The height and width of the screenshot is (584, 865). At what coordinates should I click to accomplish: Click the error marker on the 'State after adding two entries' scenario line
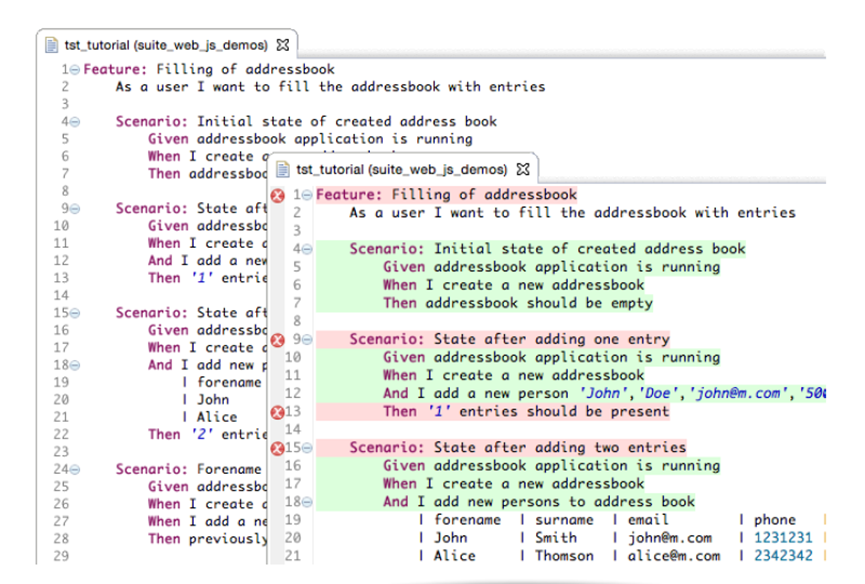coord(277,448)
